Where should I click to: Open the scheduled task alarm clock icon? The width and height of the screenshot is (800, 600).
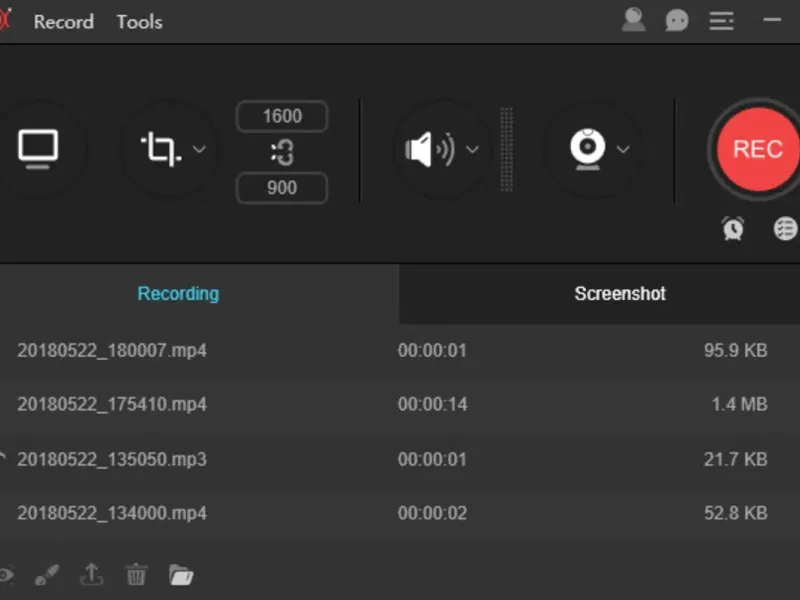point(733,228)
